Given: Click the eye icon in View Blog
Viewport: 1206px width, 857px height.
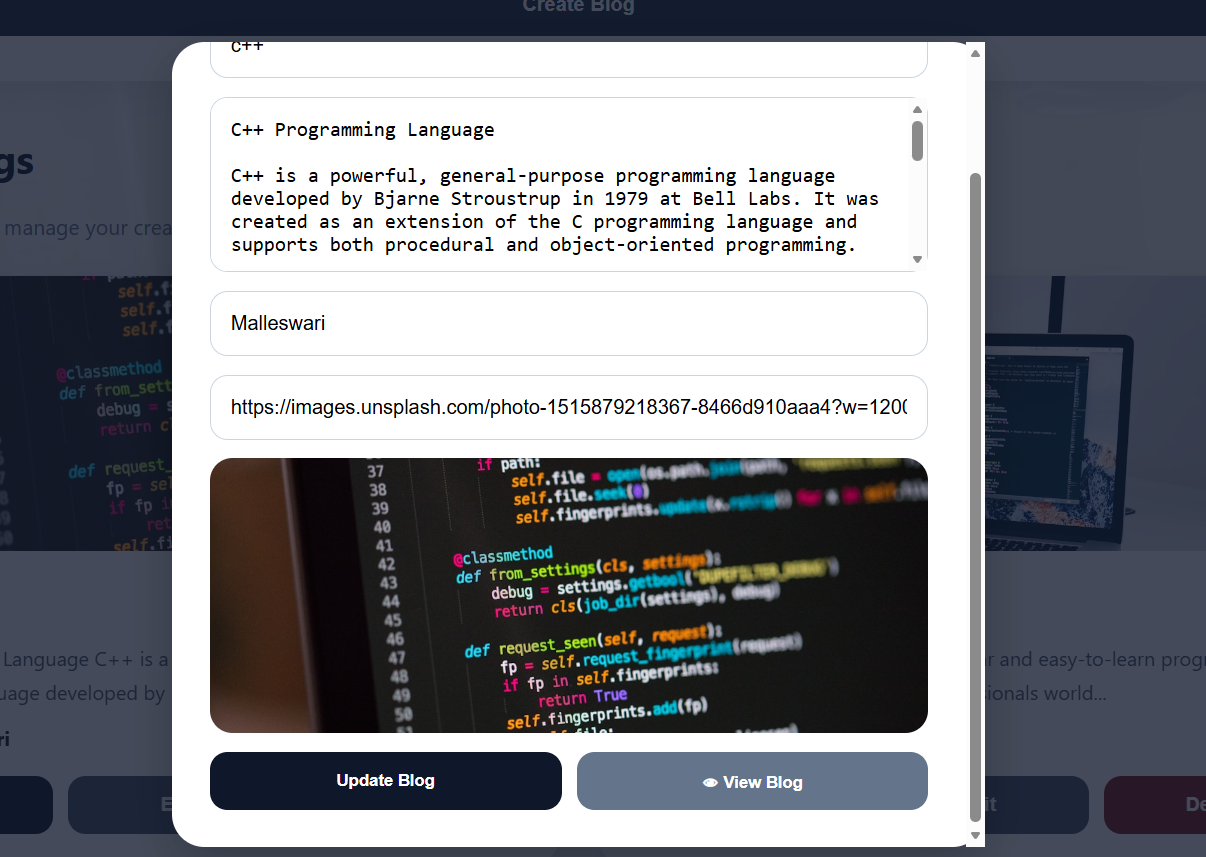Looking at the screenshot, I should (x=710, y=783).
